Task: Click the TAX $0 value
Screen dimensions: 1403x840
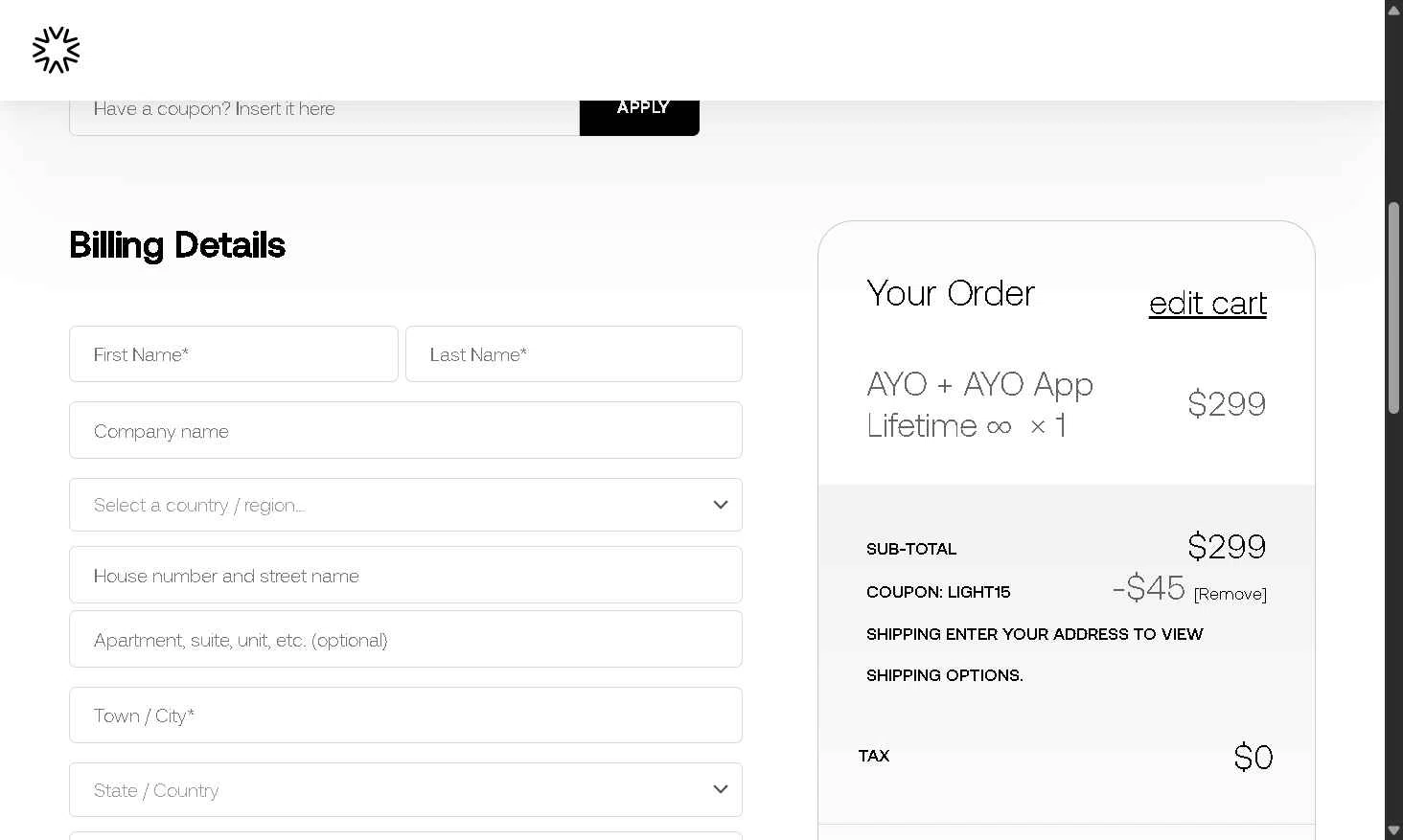Action: point(1253,758)
